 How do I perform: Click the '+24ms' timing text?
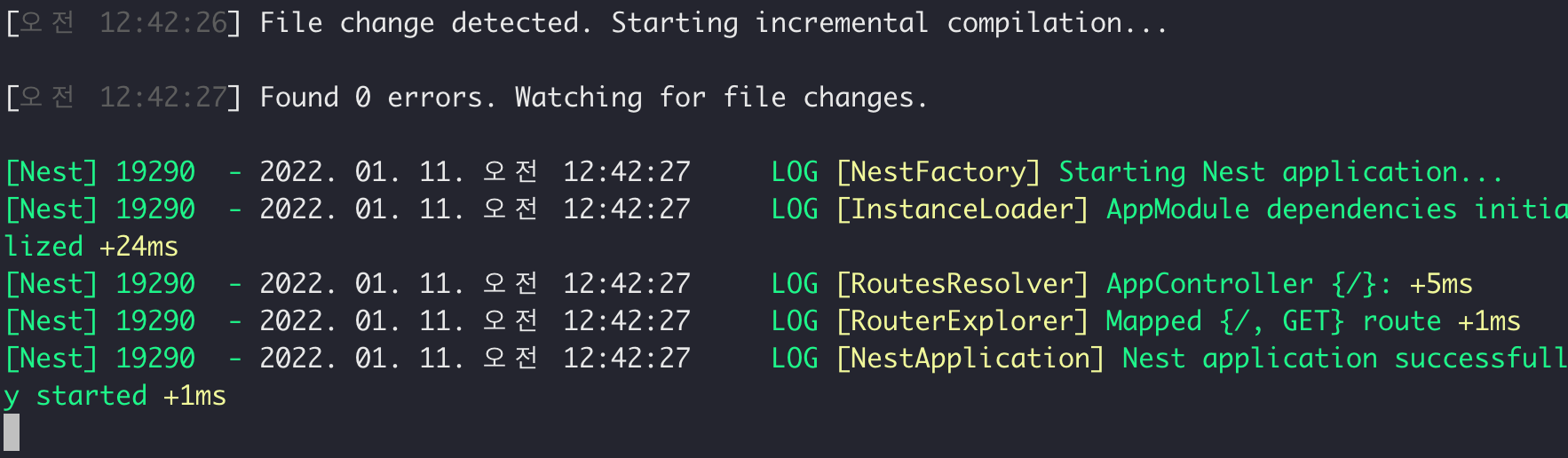pyautogui.click(x=139, y=247)
